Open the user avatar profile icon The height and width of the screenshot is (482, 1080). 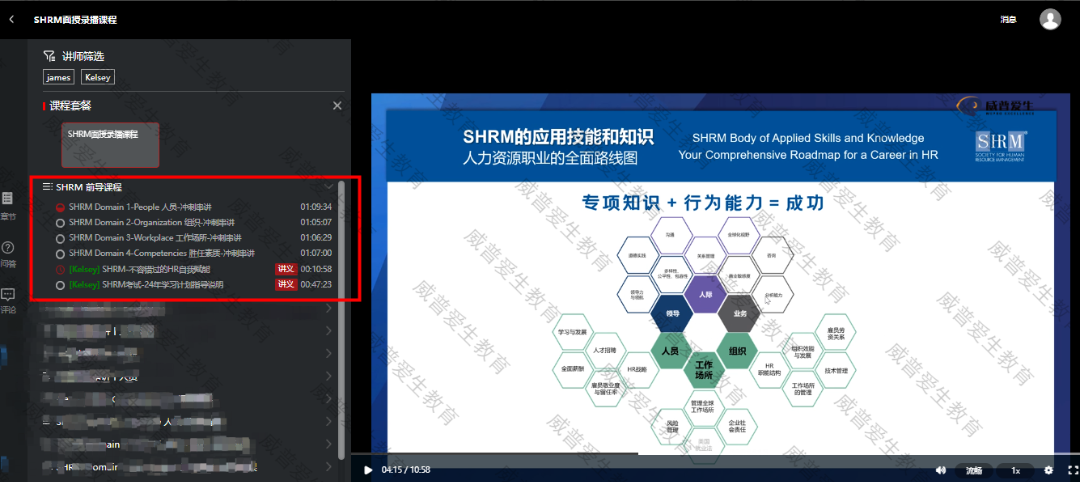[1050, 19]
